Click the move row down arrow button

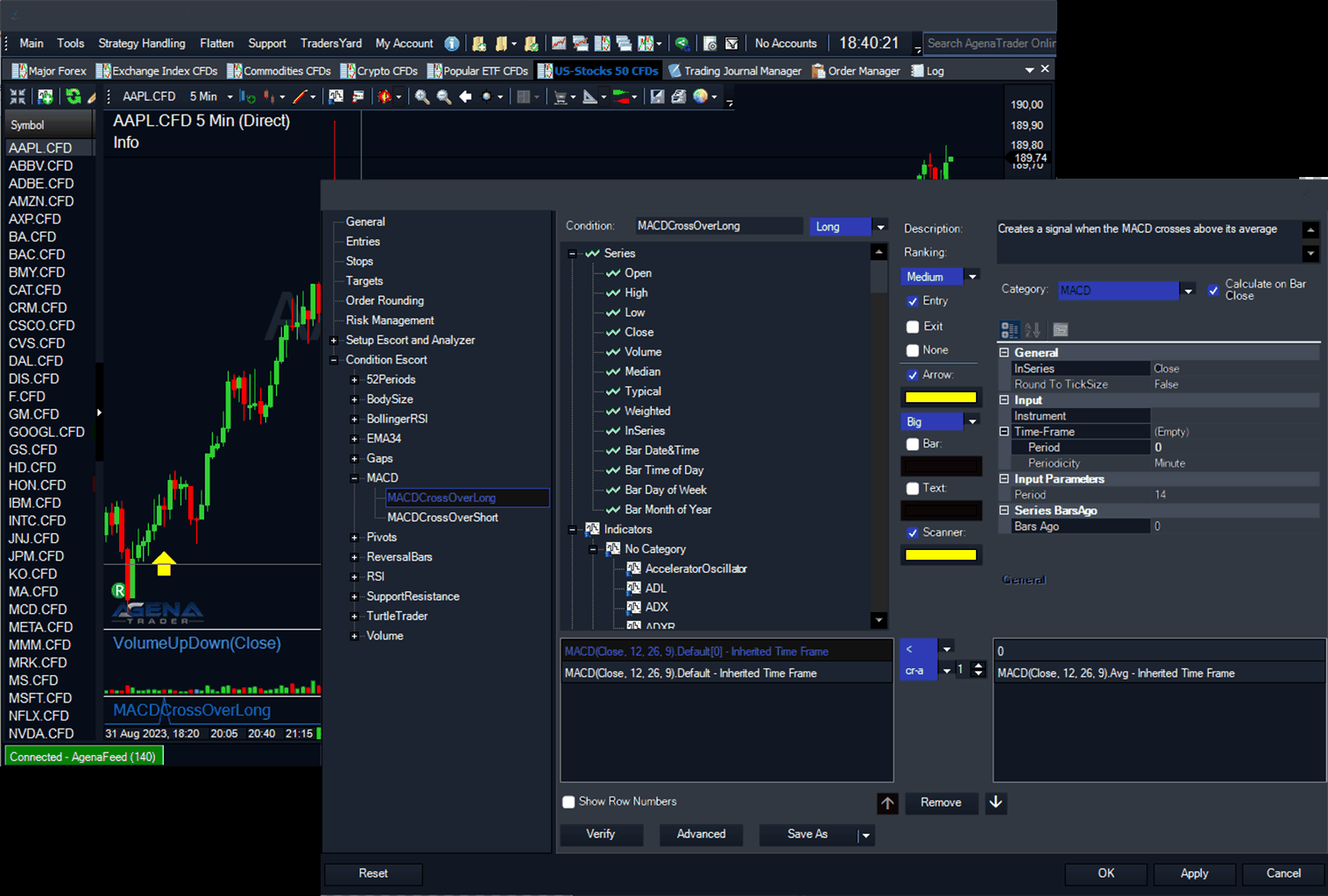tap(996, 803)
